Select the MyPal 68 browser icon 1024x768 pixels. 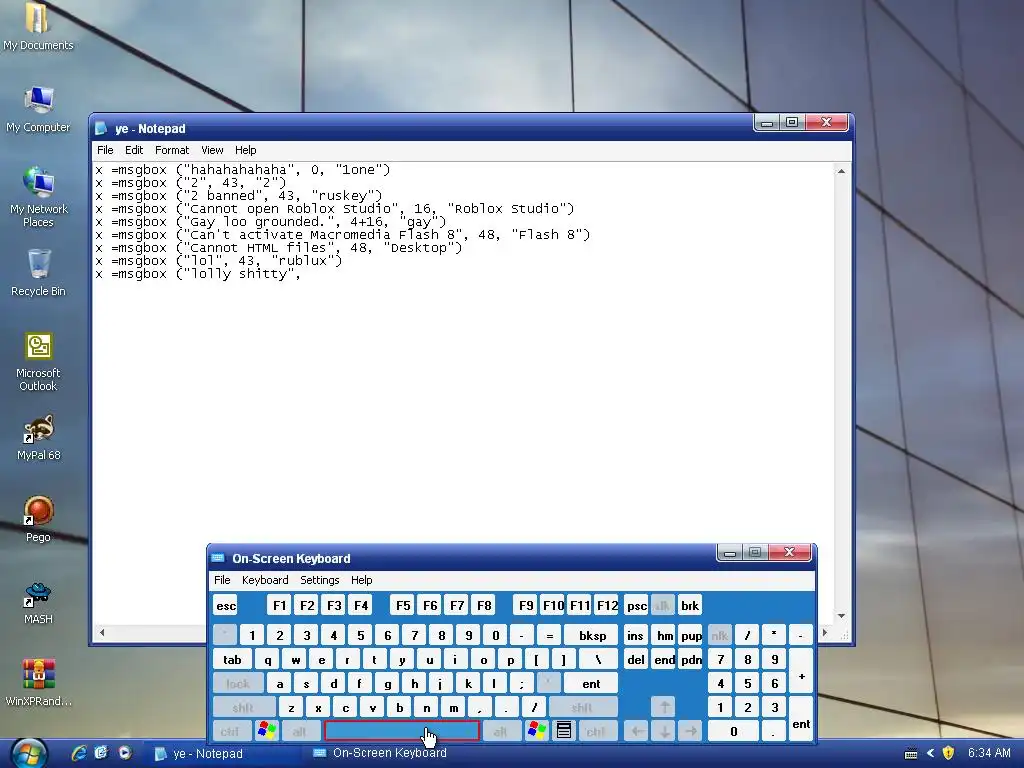(39, 438)
